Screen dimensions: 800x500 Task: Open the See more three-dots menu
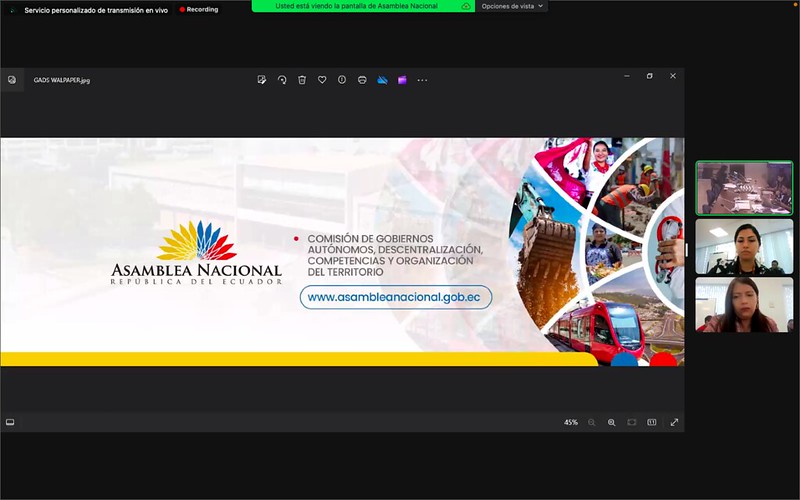(422, 80)
